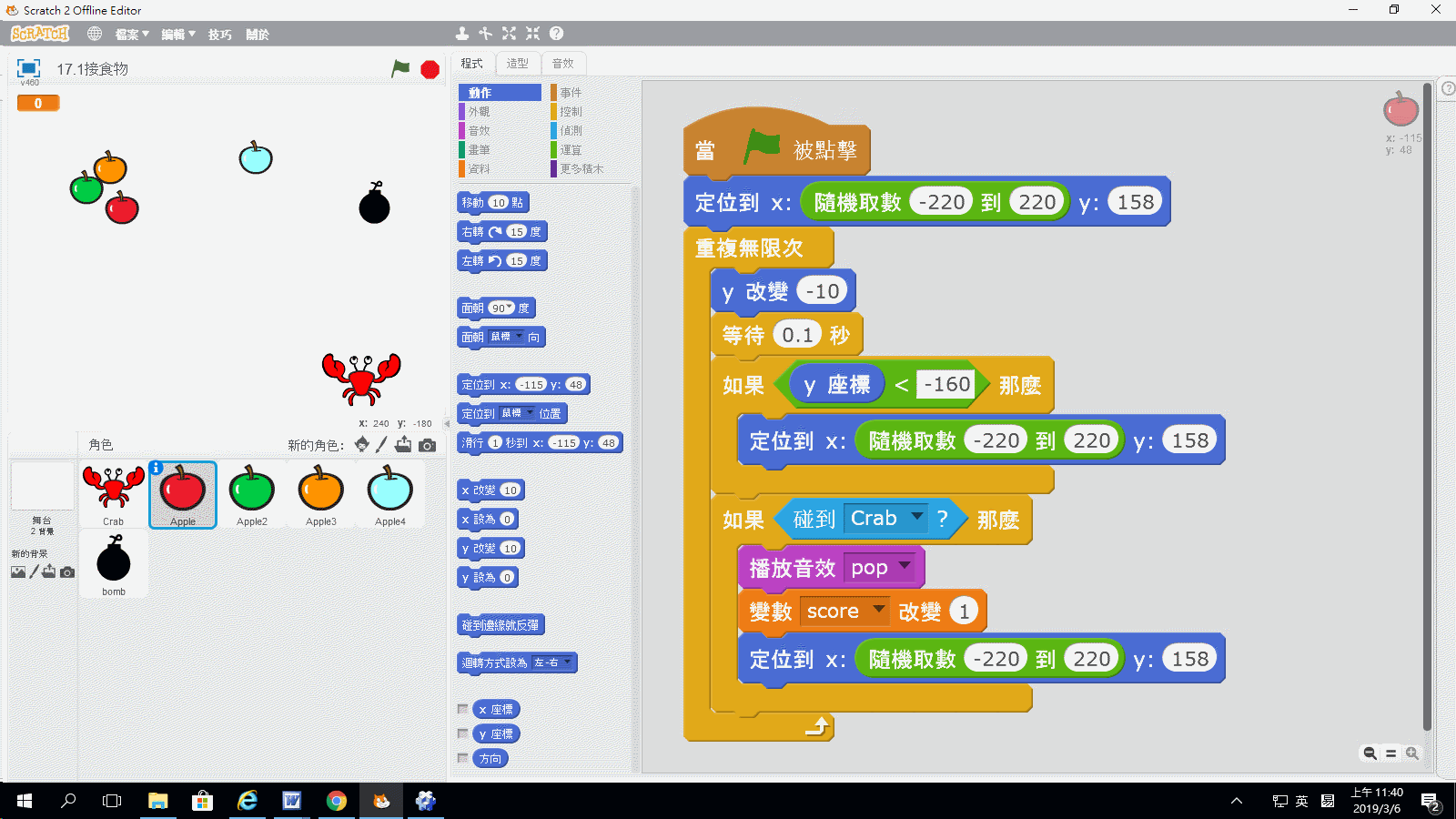Stop the project with the red stop button

(x=430, y=69)
